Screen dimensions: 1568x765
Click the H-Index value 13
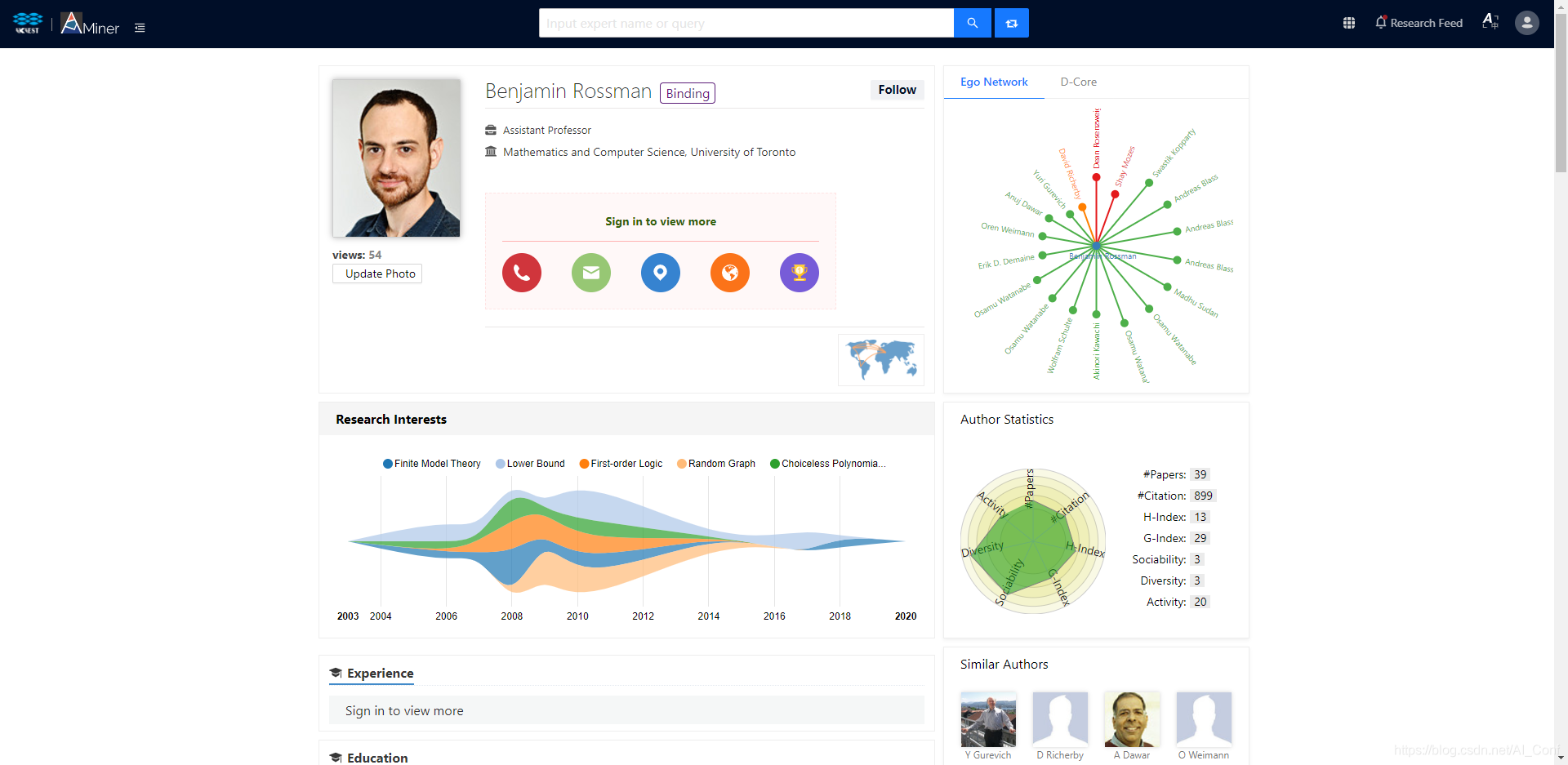[1200, 517]
